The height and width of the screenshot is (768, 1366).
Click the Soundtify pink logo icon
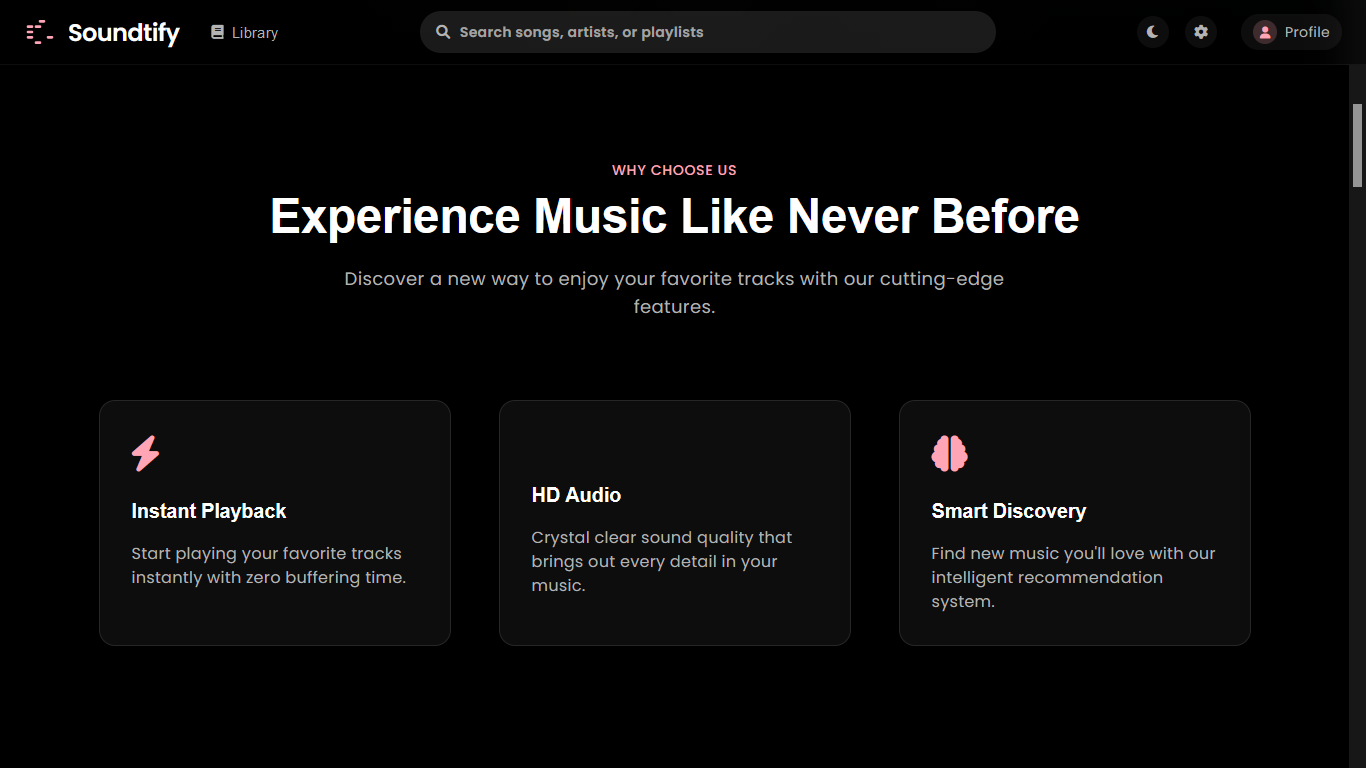point(40,32)
